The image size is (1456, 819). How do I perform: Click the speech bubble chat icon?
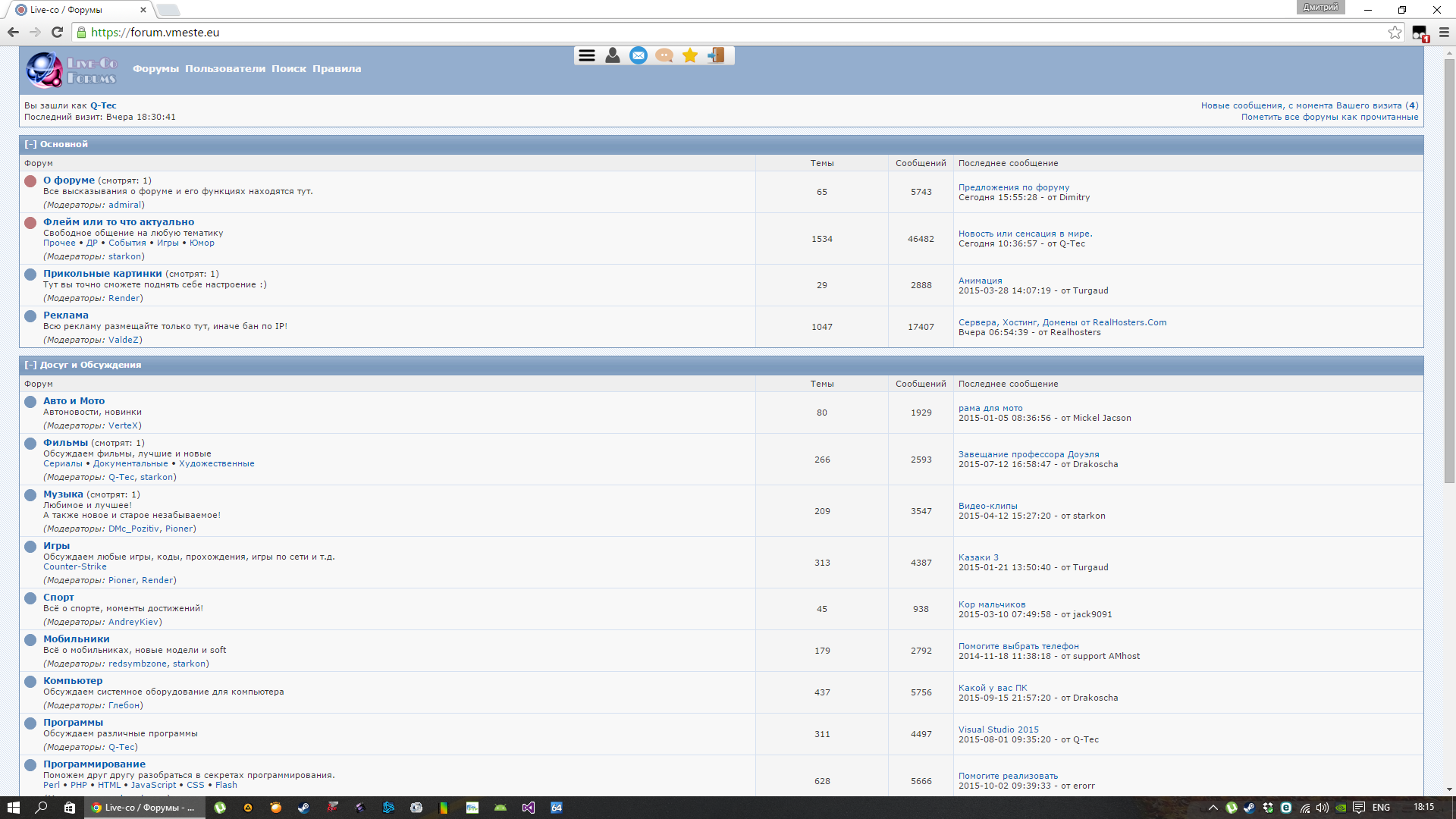click(x=664, y=55)
